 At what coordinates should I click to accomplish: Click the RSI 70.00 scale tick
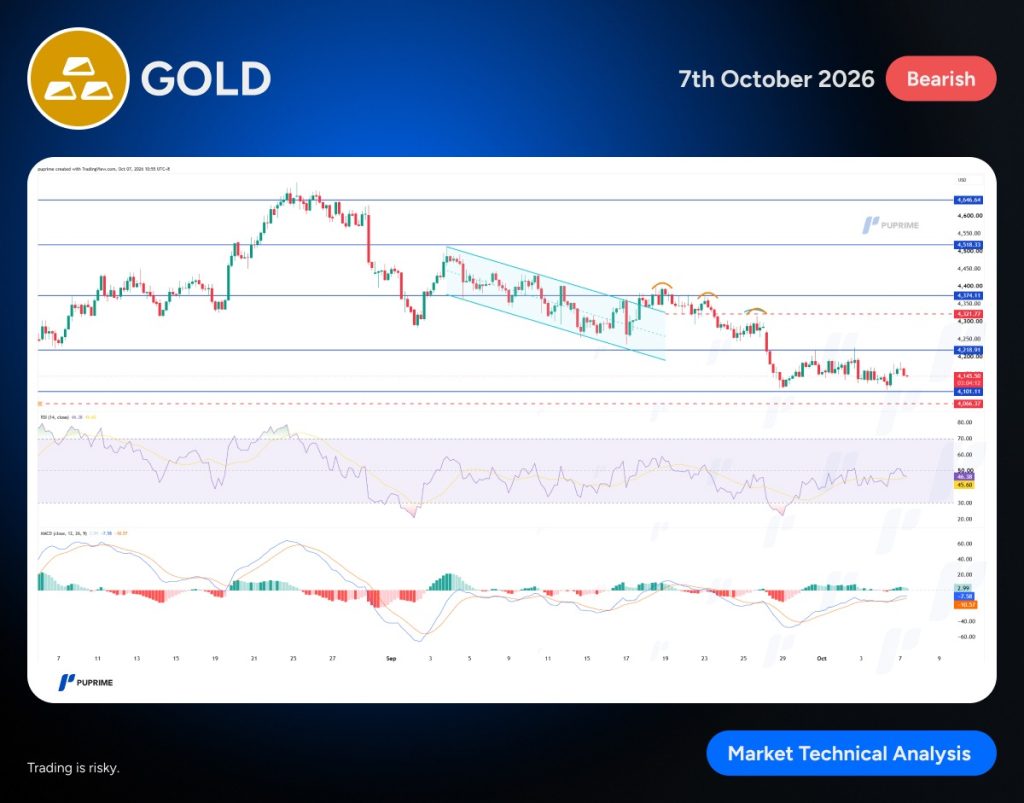965,439
